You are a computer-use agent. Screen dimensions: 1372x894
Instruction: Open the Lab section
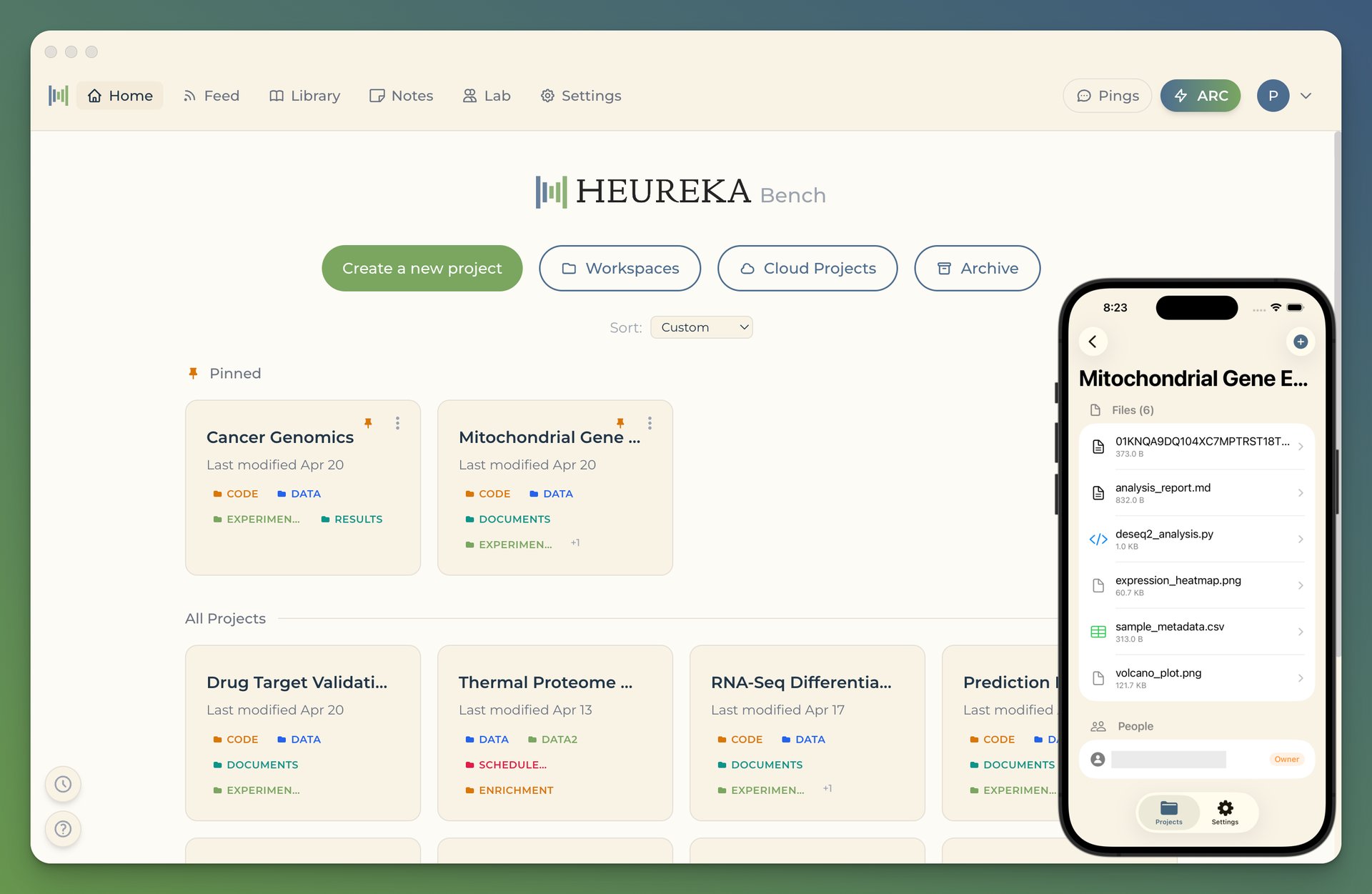(x=487, y=95)
